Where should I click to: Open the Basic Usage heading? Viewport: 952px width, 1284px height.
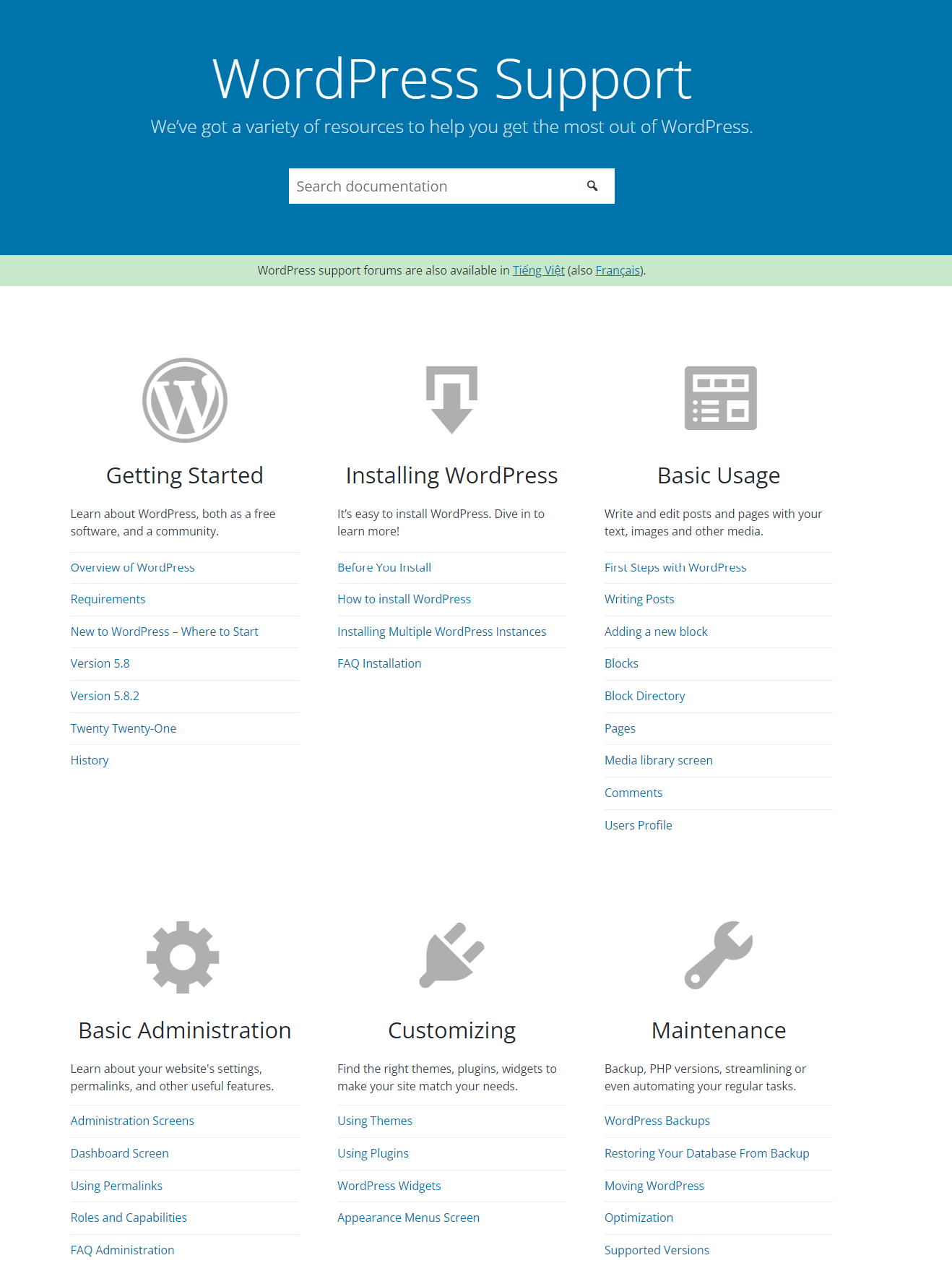coord(719,475)
